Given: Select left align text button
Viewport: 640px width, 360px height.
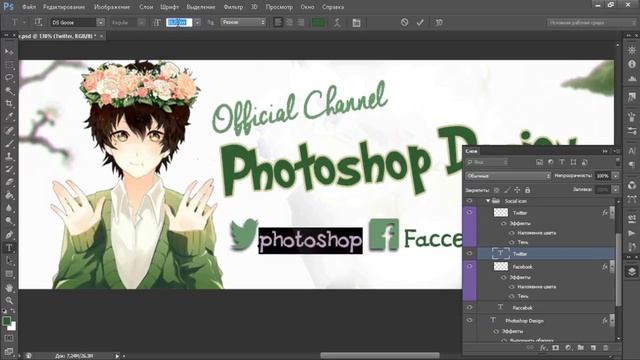Looking at the screenshot, I should (x=278, y=22).
